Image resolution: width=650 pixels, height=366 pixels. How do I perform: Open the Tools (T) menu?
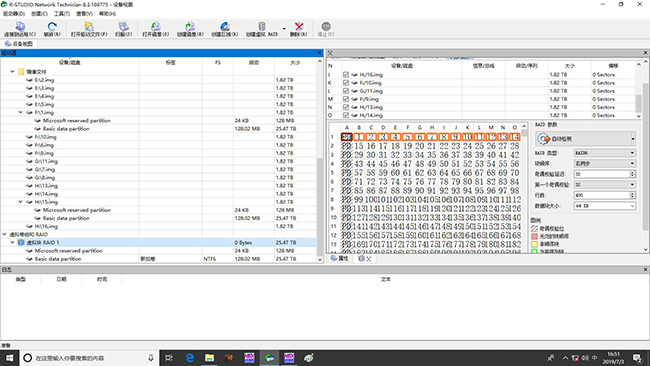pos(62,14)
